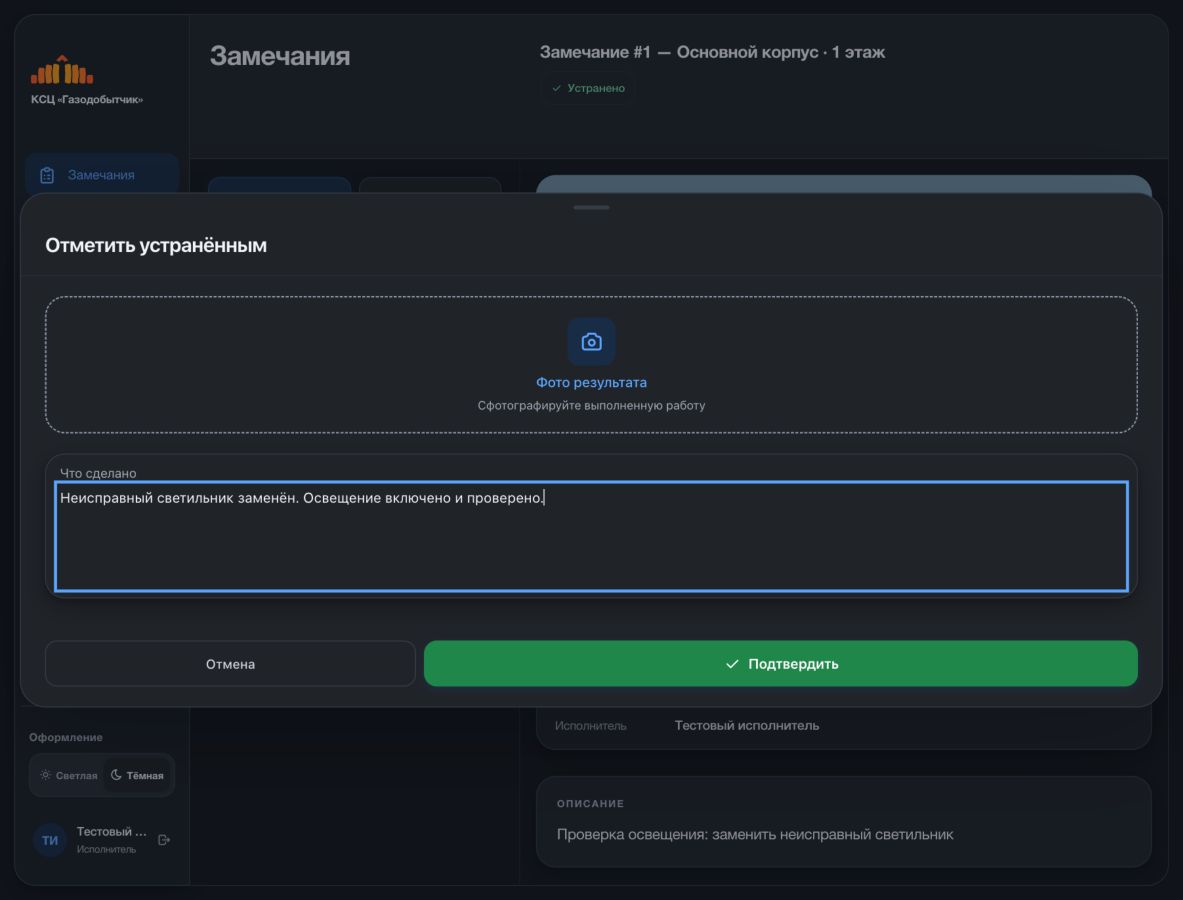Click the photo upload drop zone hint text

591,405
